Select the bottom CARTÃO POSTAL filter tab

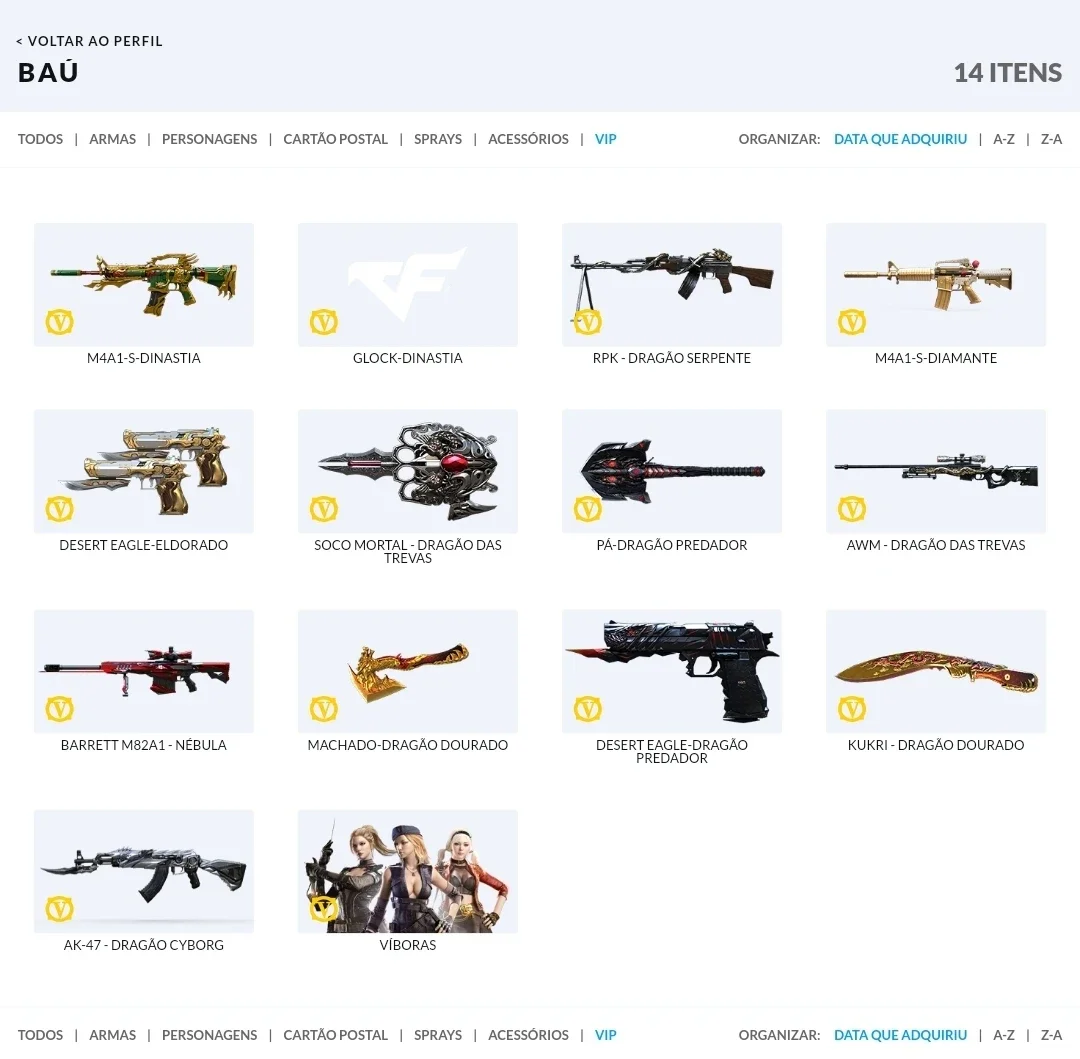pos(335,1035)
